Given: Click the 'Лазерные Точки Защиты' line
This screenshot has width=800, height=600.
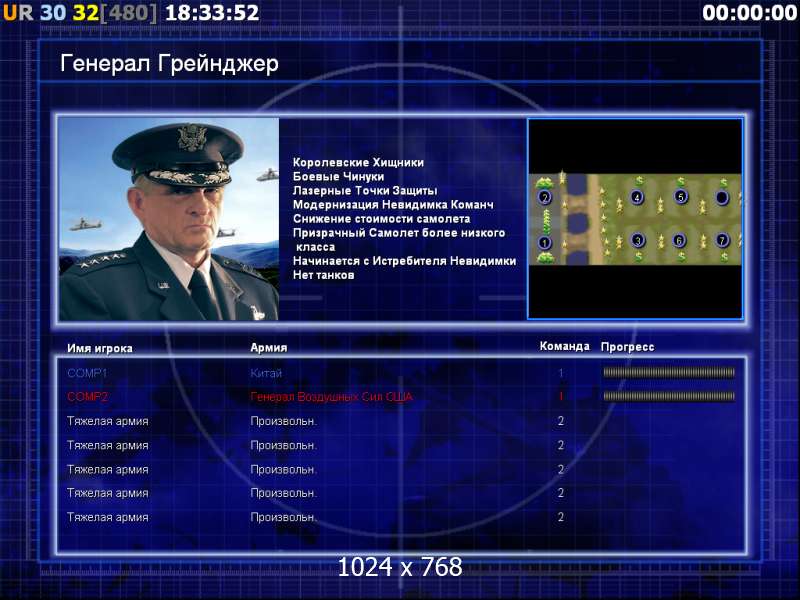Looking at the screenshot, I should [x=365, y=190].
